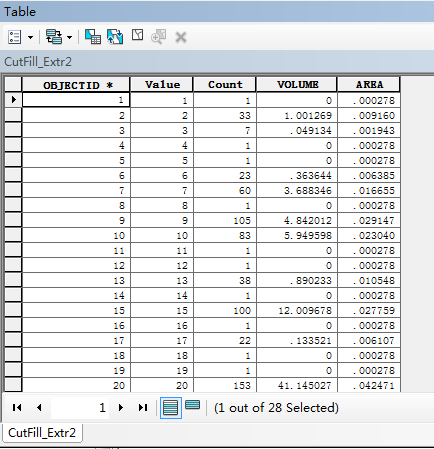Click the Related Tables icon
Screen dimensions: 434x449
click(54, 37)
